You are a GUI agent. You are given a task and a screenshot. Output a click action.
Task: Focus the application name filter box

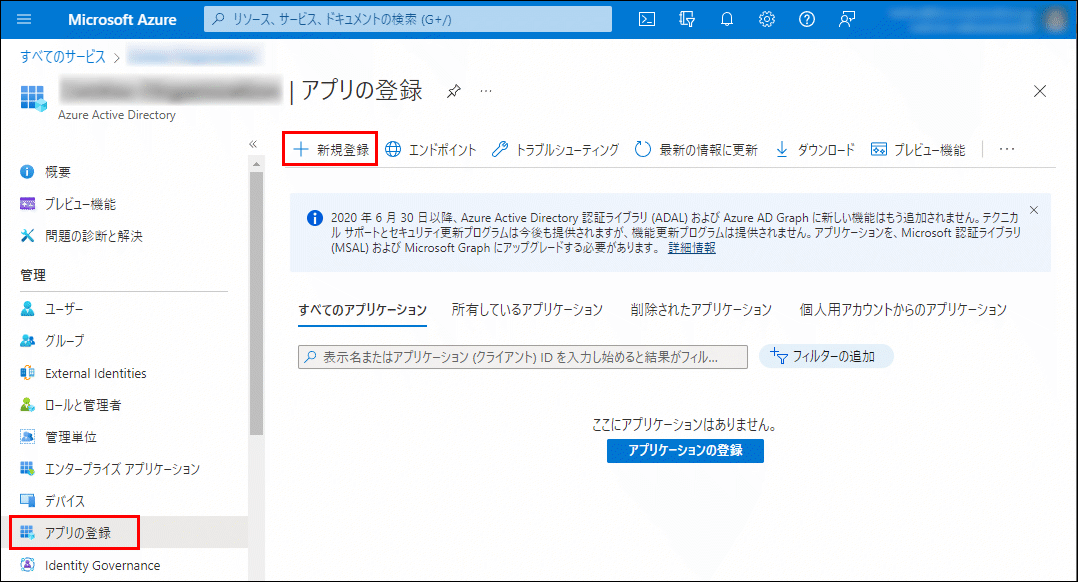522,357
